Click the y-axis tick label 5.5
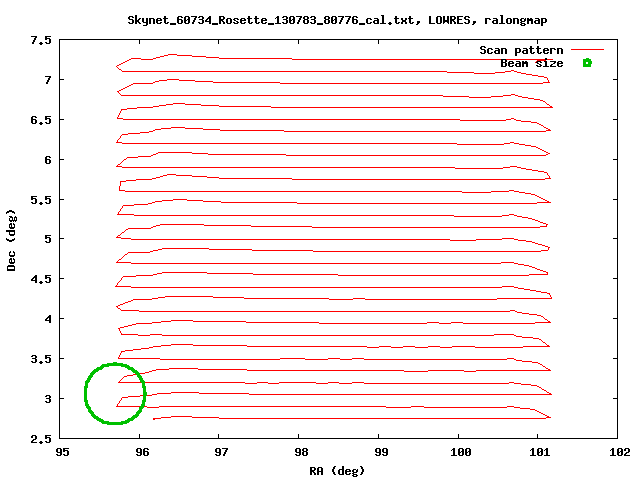 [x=41, y=200]
